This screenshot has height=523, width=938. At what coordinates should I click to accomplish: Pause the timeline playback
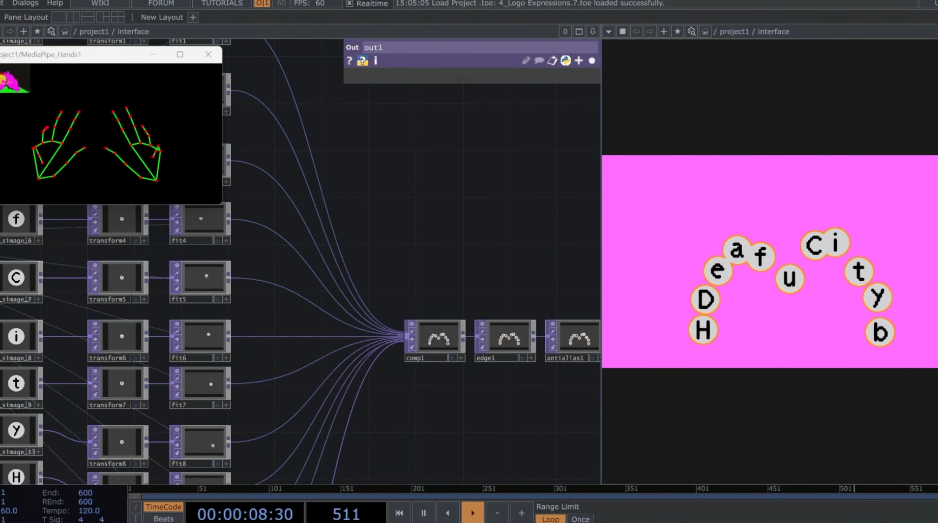tap(424, 513)
